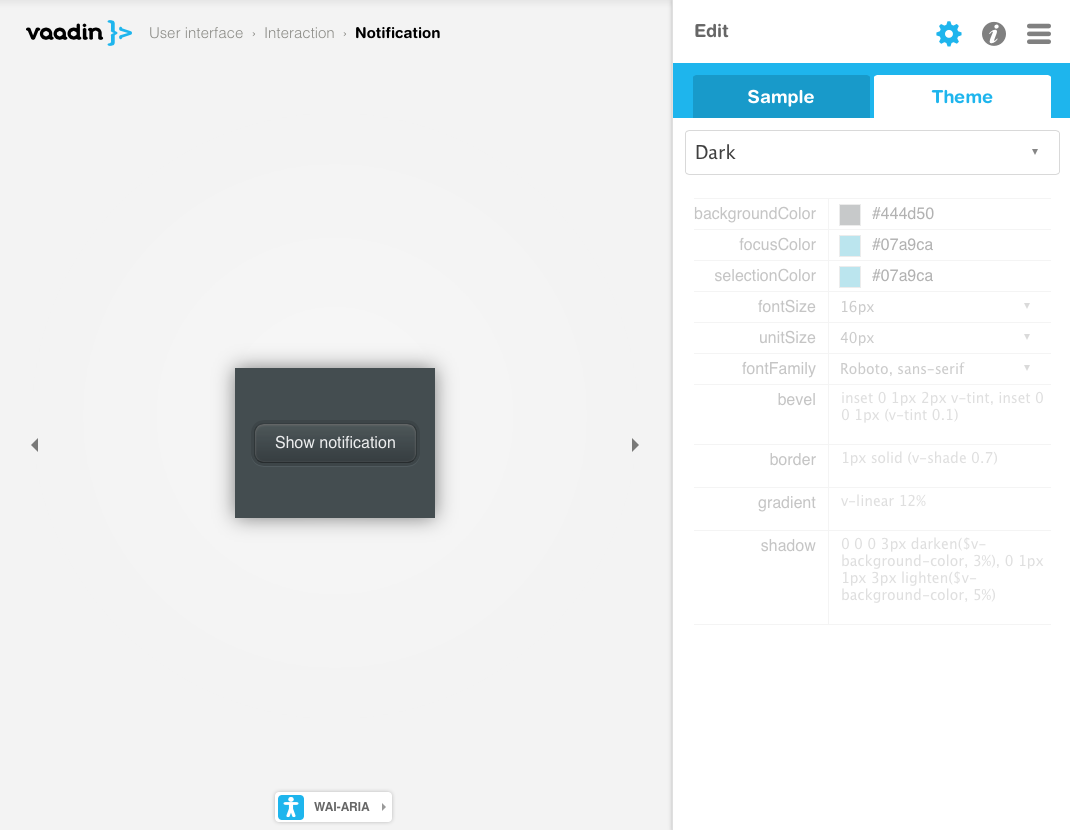Click the Vaadin logo
1070x830 pixels.
(78, 33)
